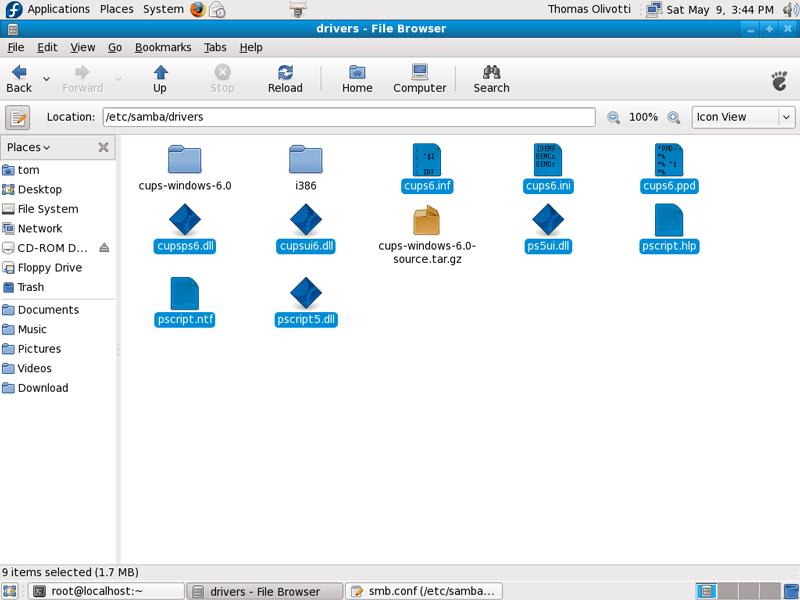Open the Places menu in top panel
The image size is (800, 600).
117,9
